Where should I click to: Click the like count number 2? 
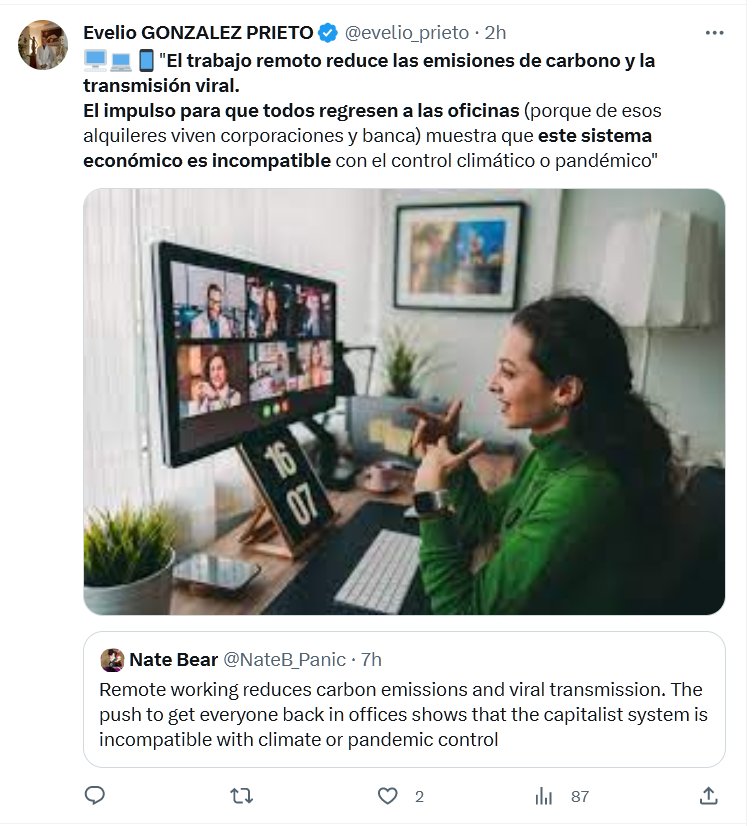(419, 797)
